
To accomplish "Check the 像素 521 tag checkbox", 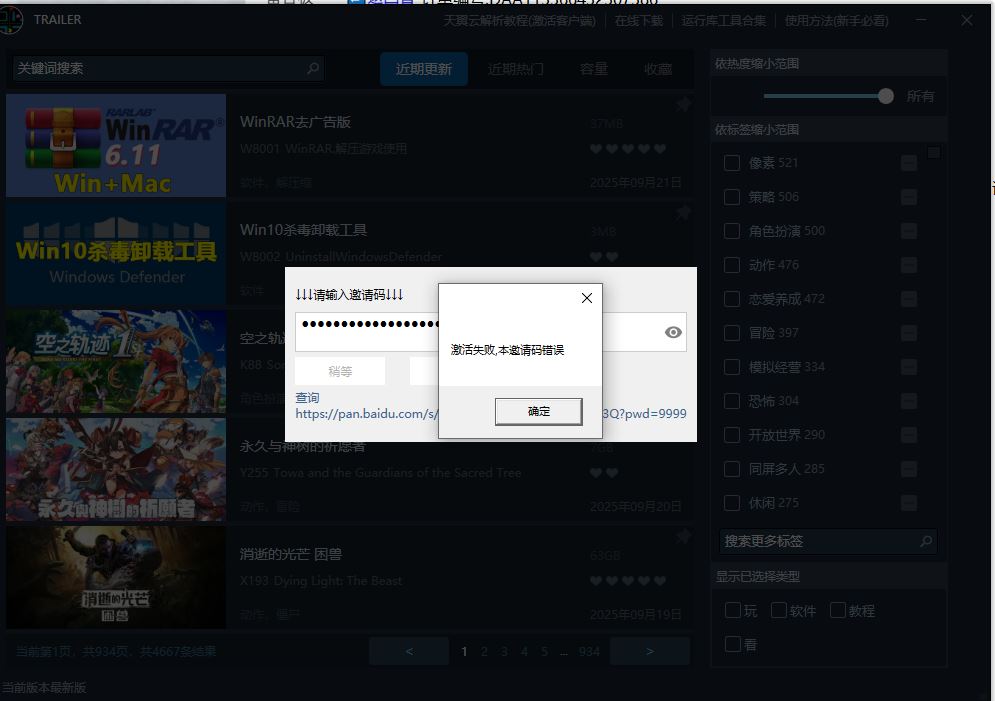I will tap(732, 163).
